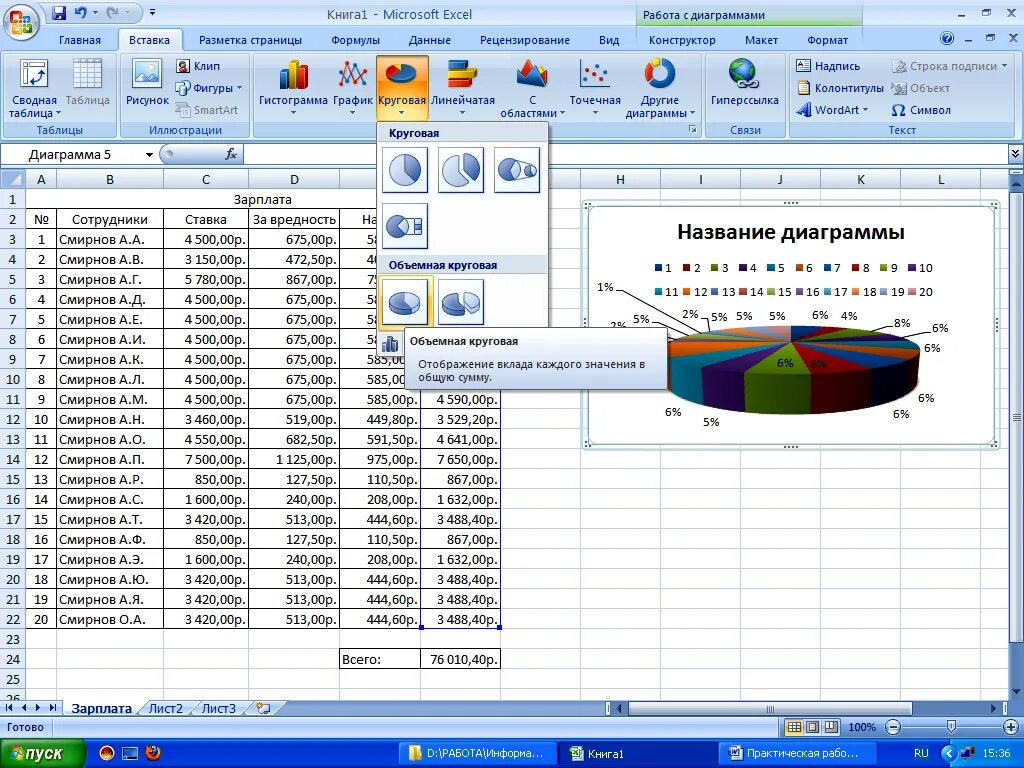Image resolution: width=1024 pixels, height=768 pixels.
Task: Open the Макет chart tab
Action: coord(761,40)
